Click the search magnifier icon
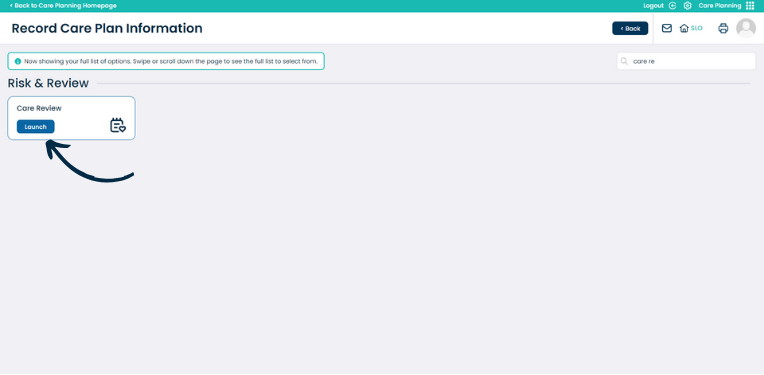764x375 pixels. pyautogui.click(x=624, y=61)
